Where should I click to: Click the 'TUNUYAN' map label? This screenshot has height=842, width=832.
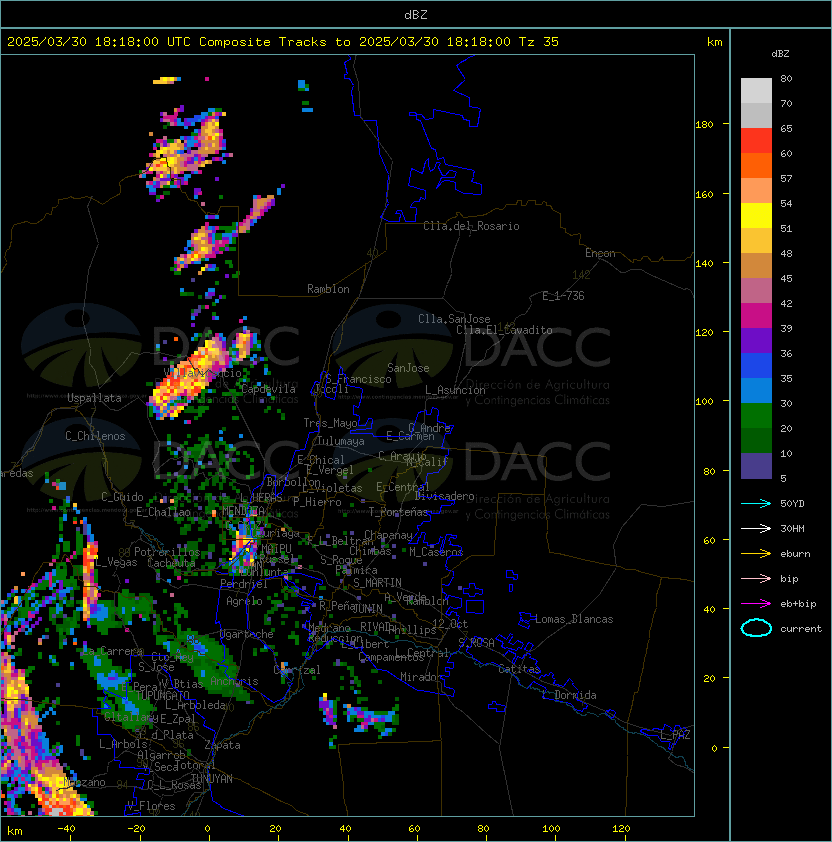pyautogui.click(x=212, y=779)
